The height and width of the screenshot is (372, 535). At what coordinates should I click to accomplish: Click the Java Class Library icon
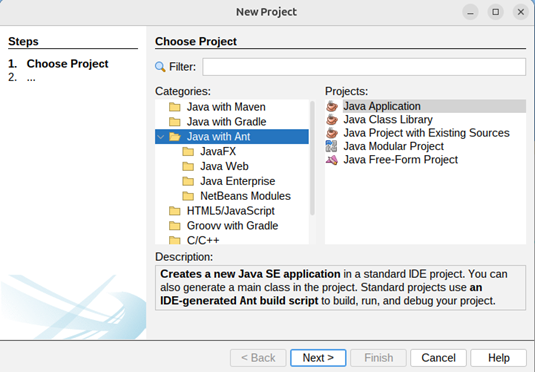(332, 119)
